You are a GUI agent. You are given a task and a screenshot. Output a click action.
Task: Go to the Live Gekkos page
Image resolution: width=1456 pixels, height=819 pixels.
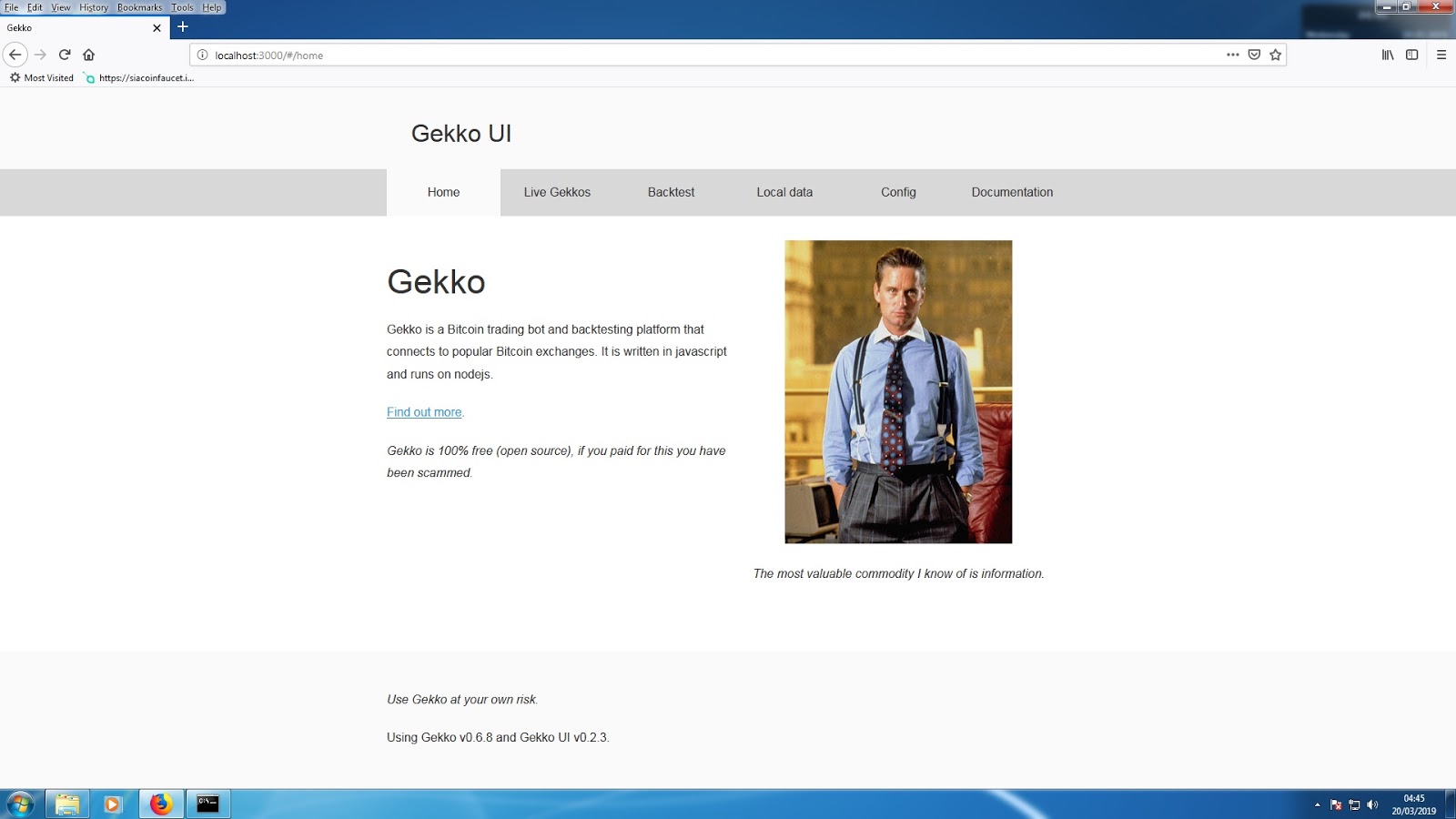pyautogui.click(x=557, y=192)
